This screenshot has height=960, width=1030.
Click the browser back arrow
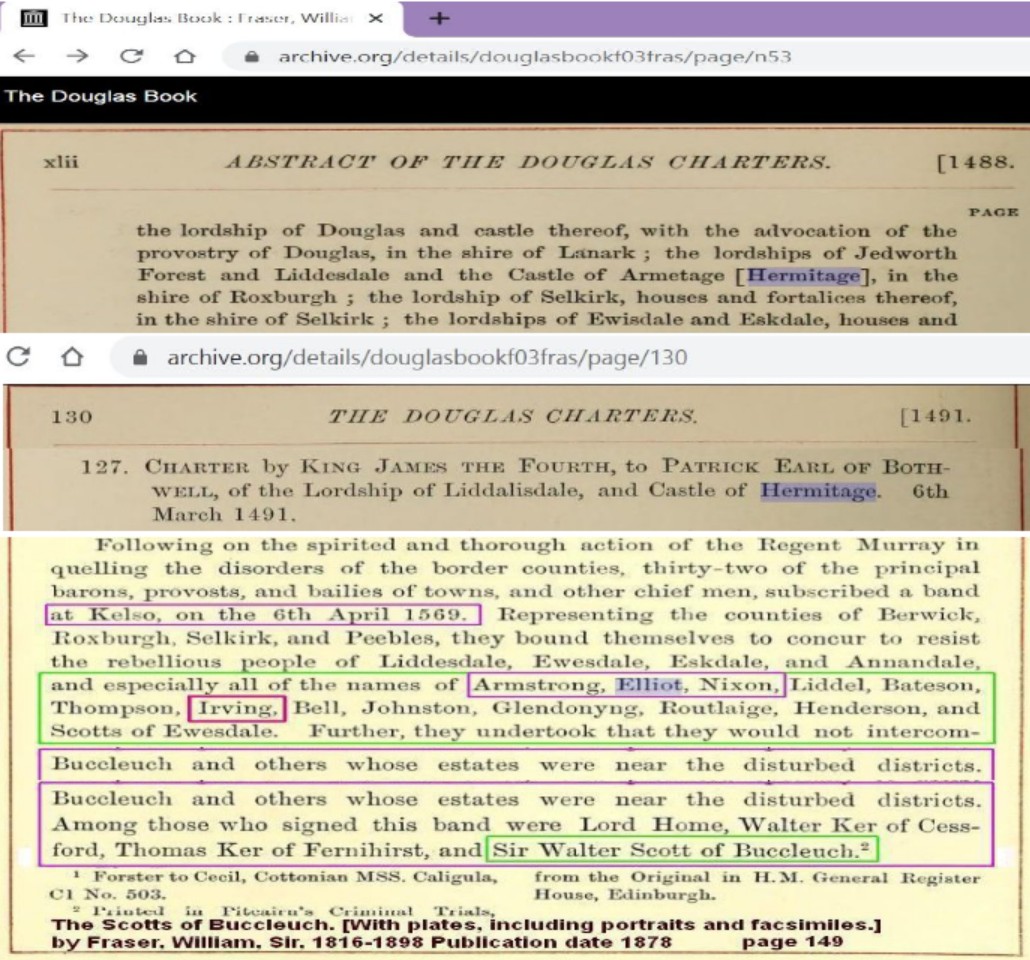click(24, 57)
